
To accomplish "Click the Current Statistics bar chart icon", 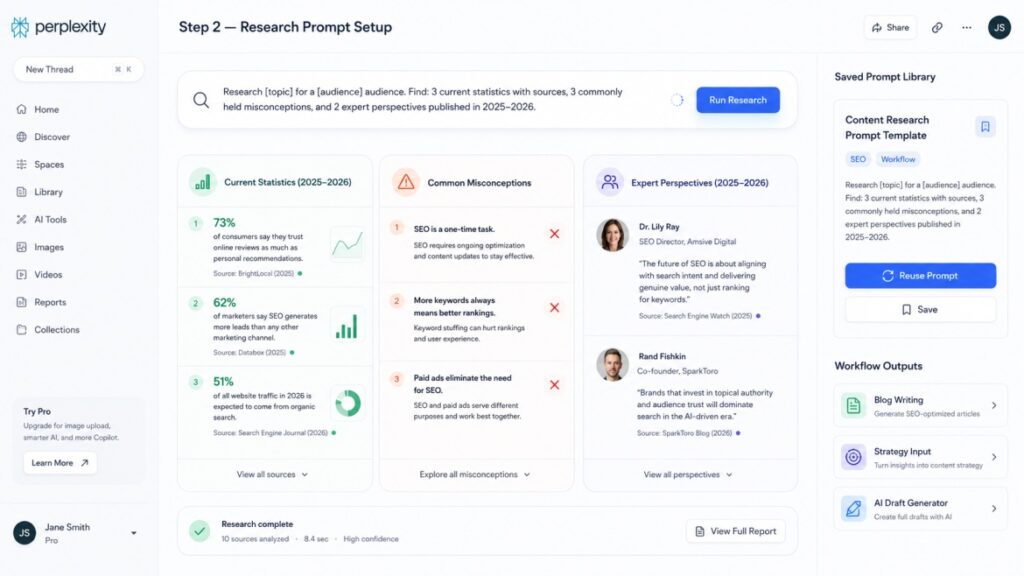I will [x=203, y=182].
